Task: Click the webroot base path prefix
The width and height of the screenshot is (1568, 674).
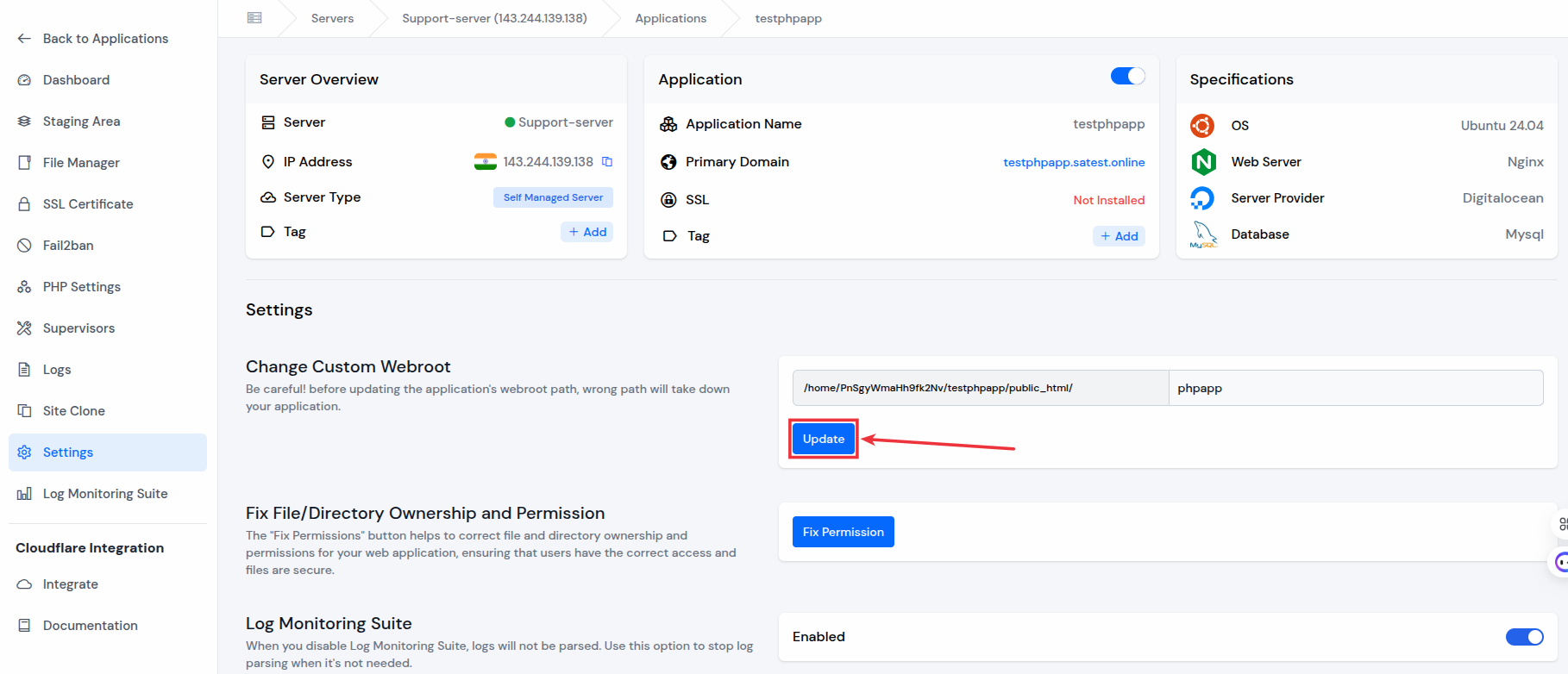Action: [x=981, y=388]
